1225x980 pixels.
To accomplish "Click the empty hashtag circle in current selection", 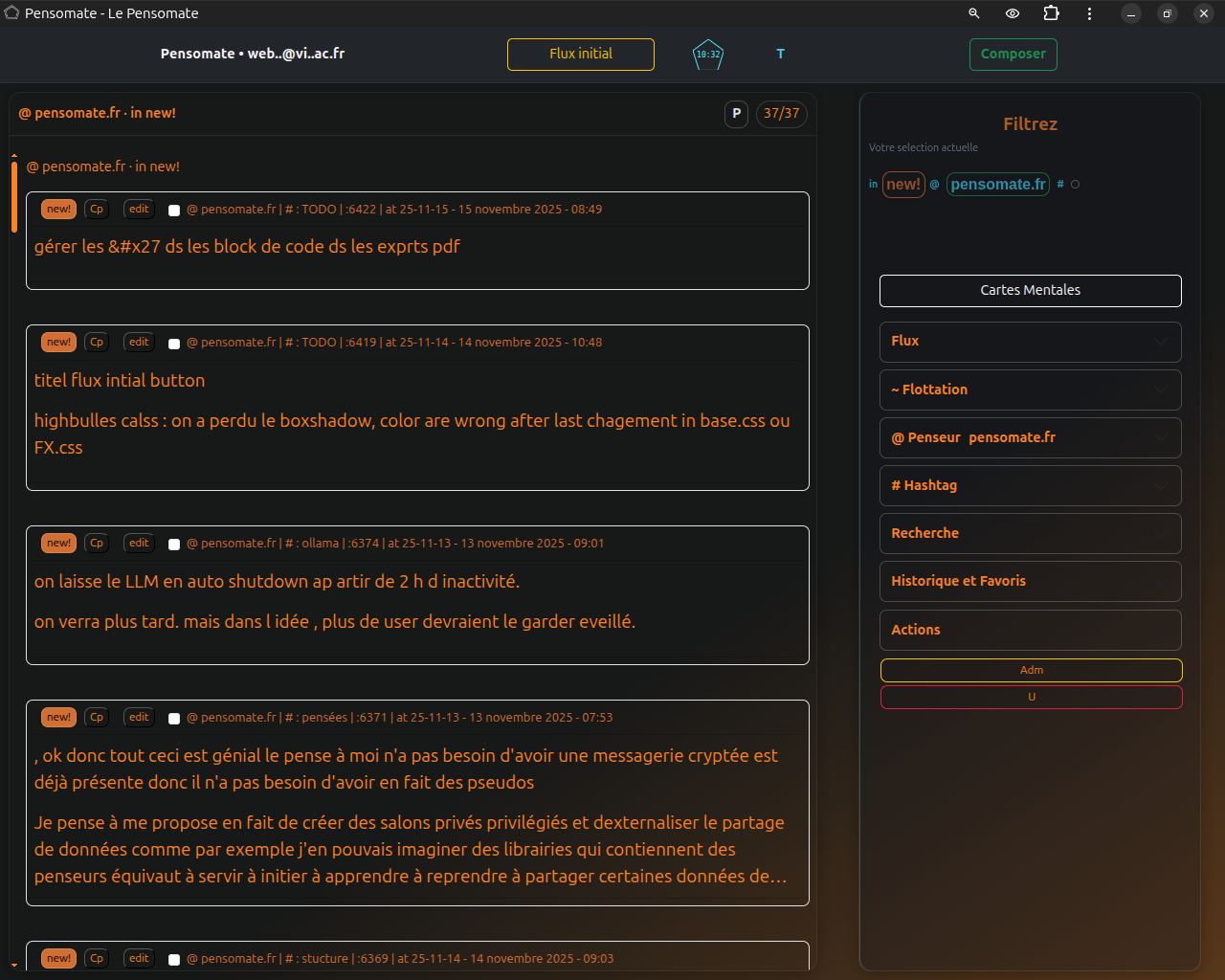I will pyautogui.click(x=1075, y=185).
